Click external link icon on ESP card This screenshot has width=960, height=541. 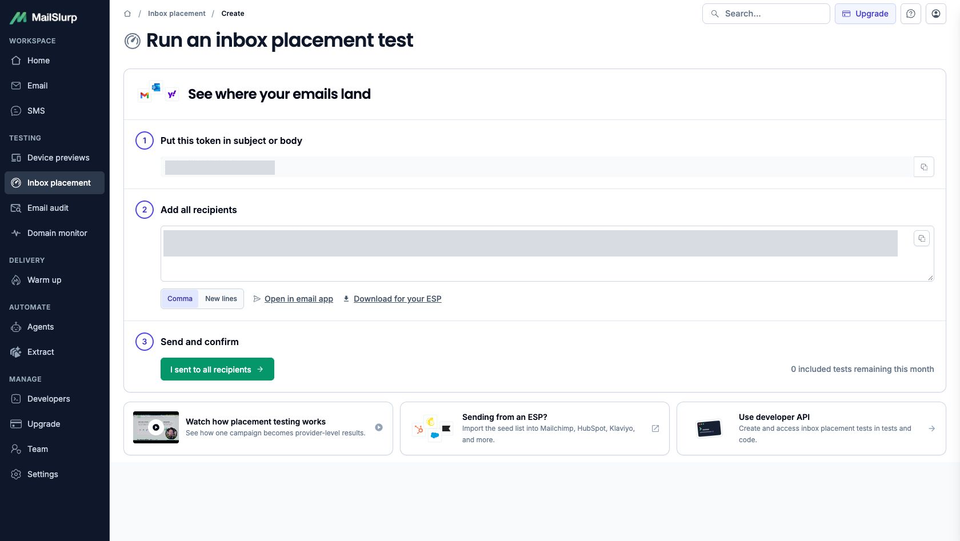click(655, 428)
